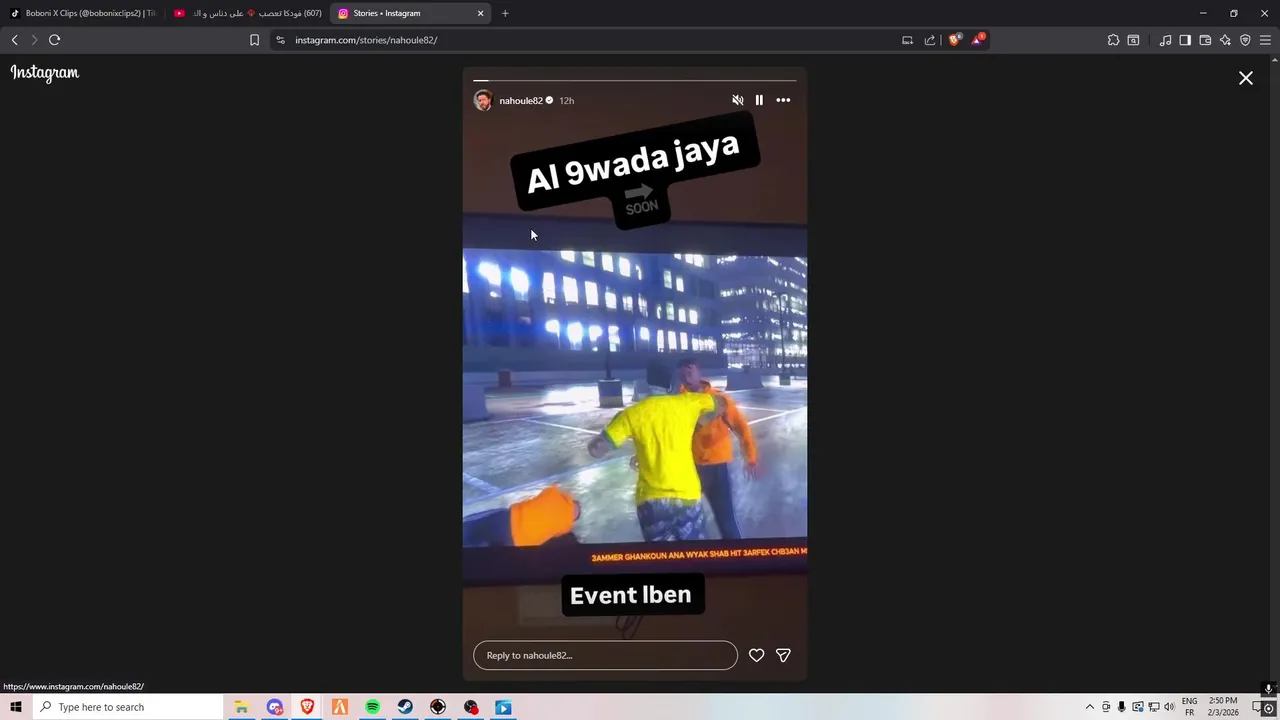Image resolution: width=1280 pixels, height=720 pixels.
Task: Open Brave browser from taskbar
Action: point(307,707)
